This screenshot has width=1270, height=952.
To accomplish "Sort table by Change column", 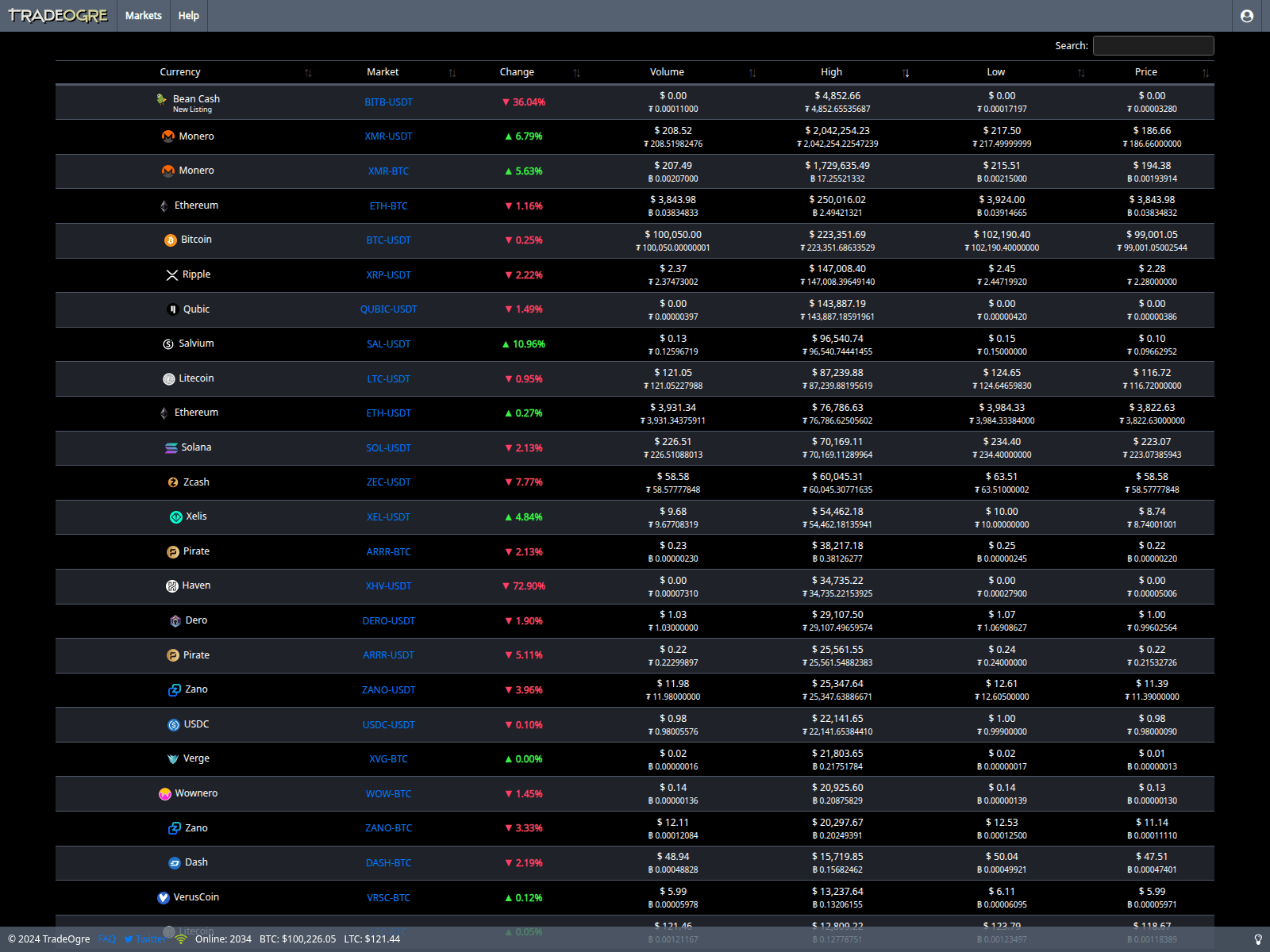I will (x=517, y=72).
